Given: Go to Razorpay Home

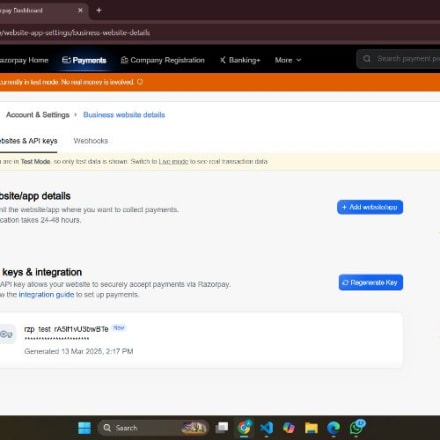Looking at the screenshot, I should tap(24, 60).
